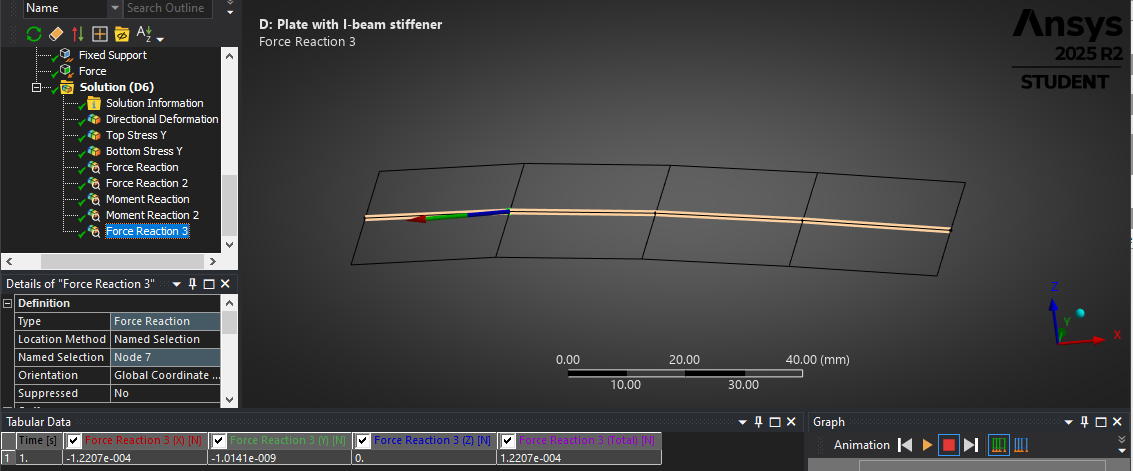Collapse the Definition section in Details
This screenshot has width=1133, height=471.
coord(8,303)
